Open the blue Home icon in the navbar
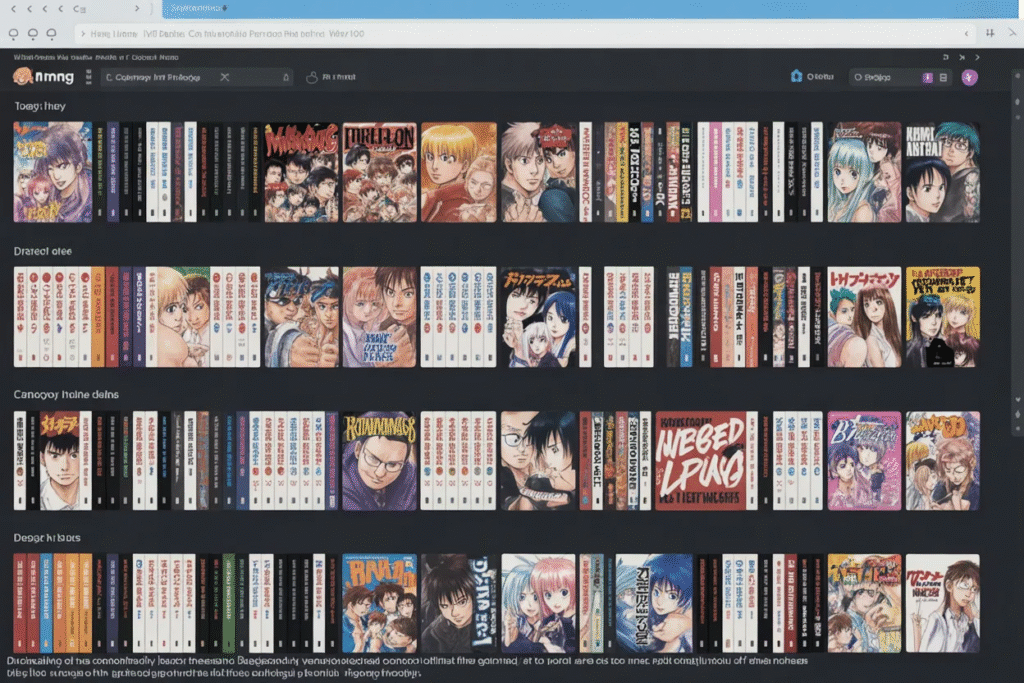Screen dimensions: 1024x683 pyautogui.click(x=796, y=76)
